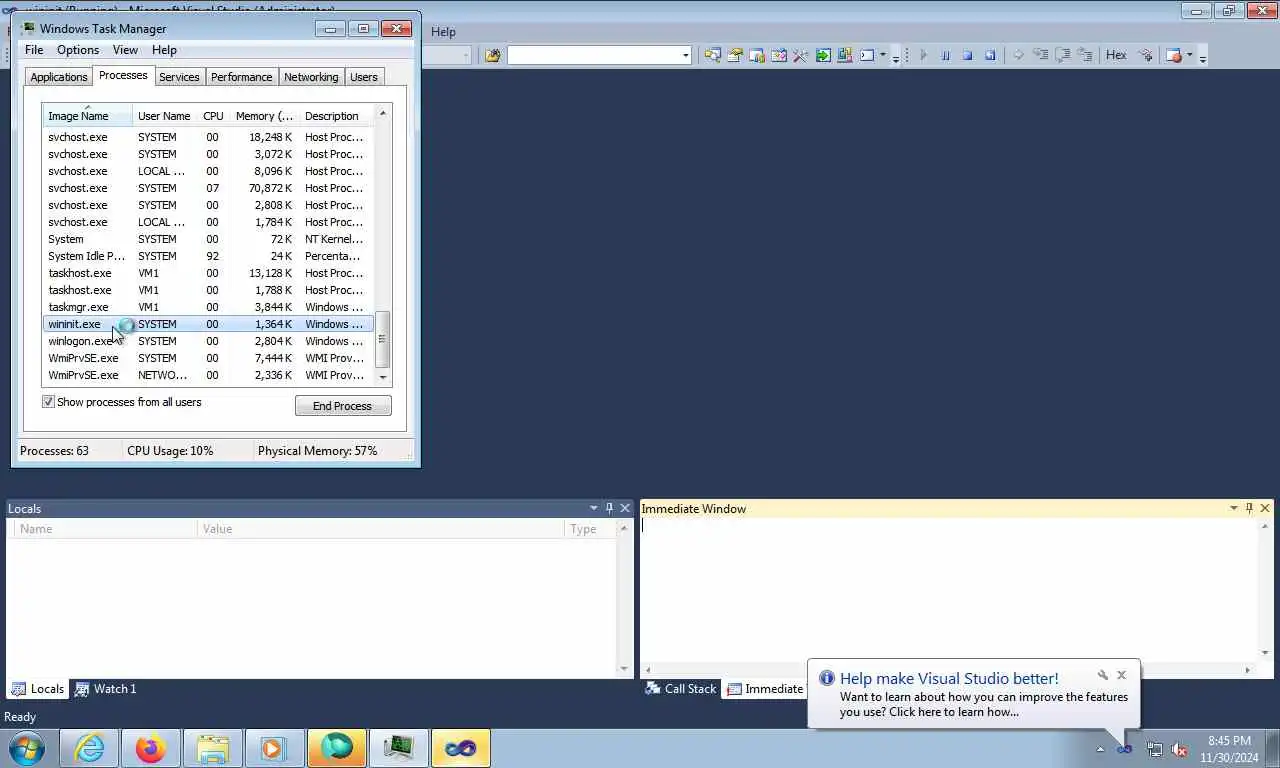Switch to the Users tab
The image size is (1280, 768).
click(x=364, y=77)
